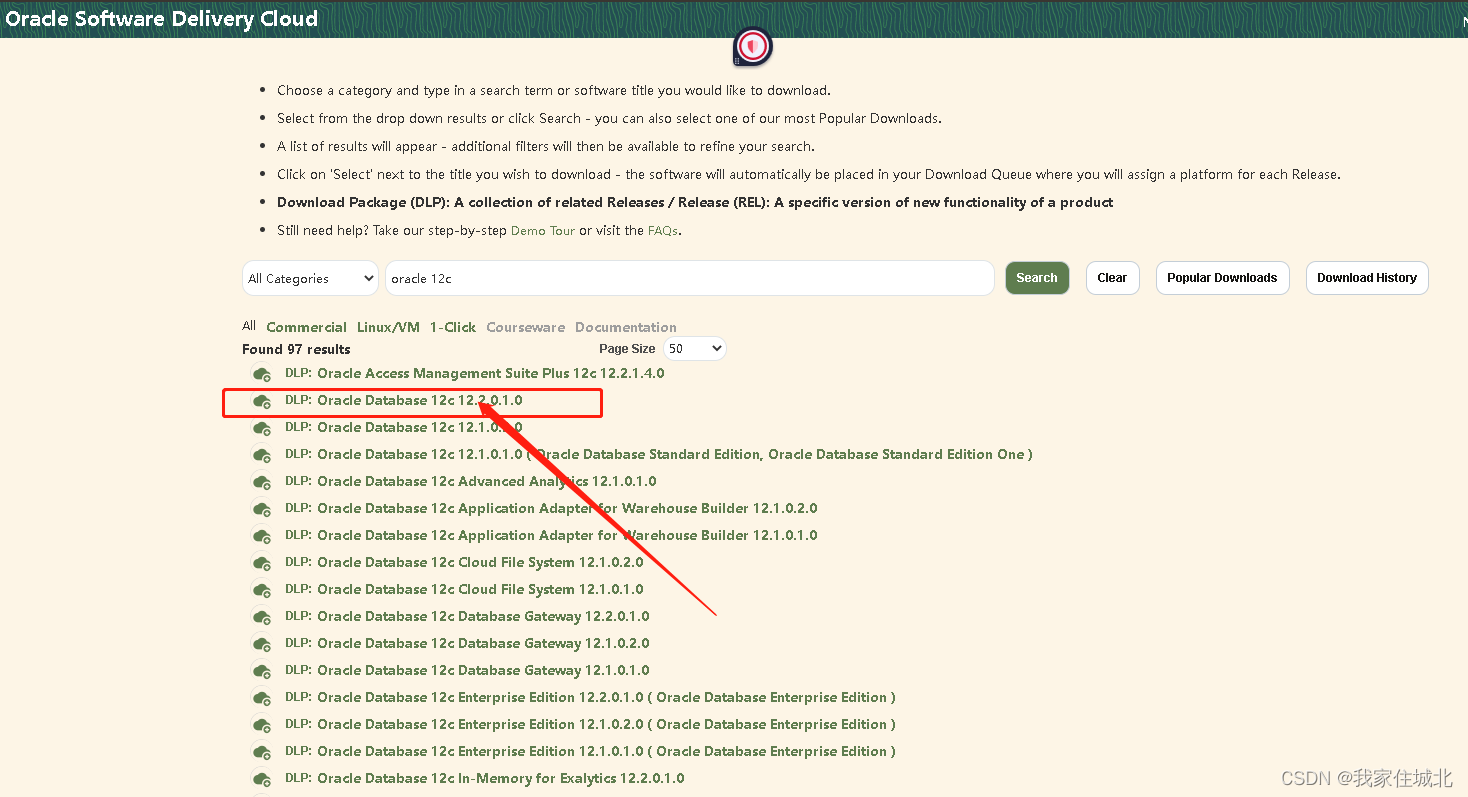Click cloud download icon for Oracle Database 12c 12.2.0.1.0
This screenshot has height=797, width=1468.
(x=262, y=401)
